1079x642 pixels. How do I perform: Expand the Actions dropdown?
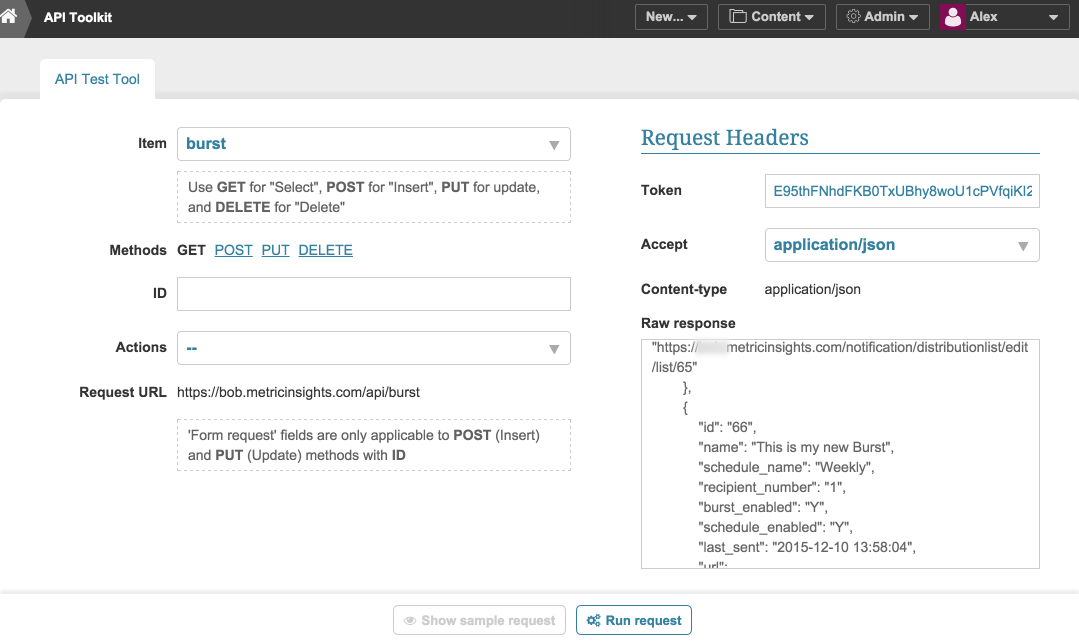[373, 348]
